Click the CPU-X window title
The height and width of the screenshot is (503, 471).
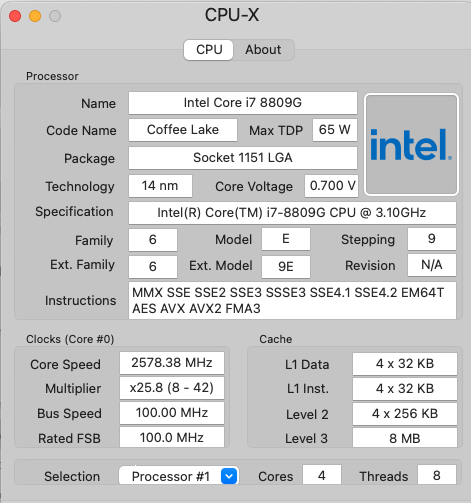point(232,15)
